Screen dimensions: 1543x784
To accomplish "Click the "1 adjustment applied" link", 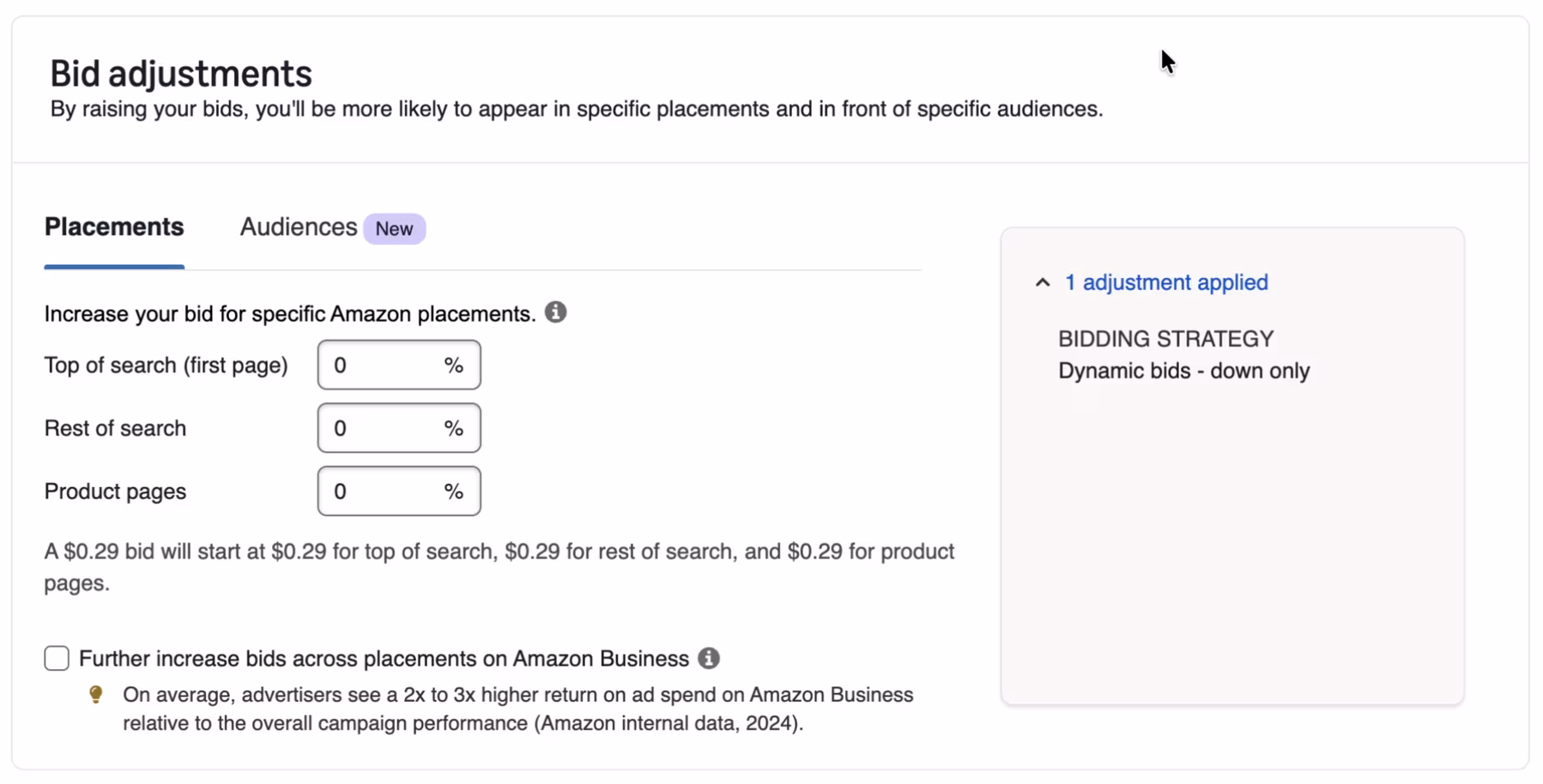I will point(1166,282).
